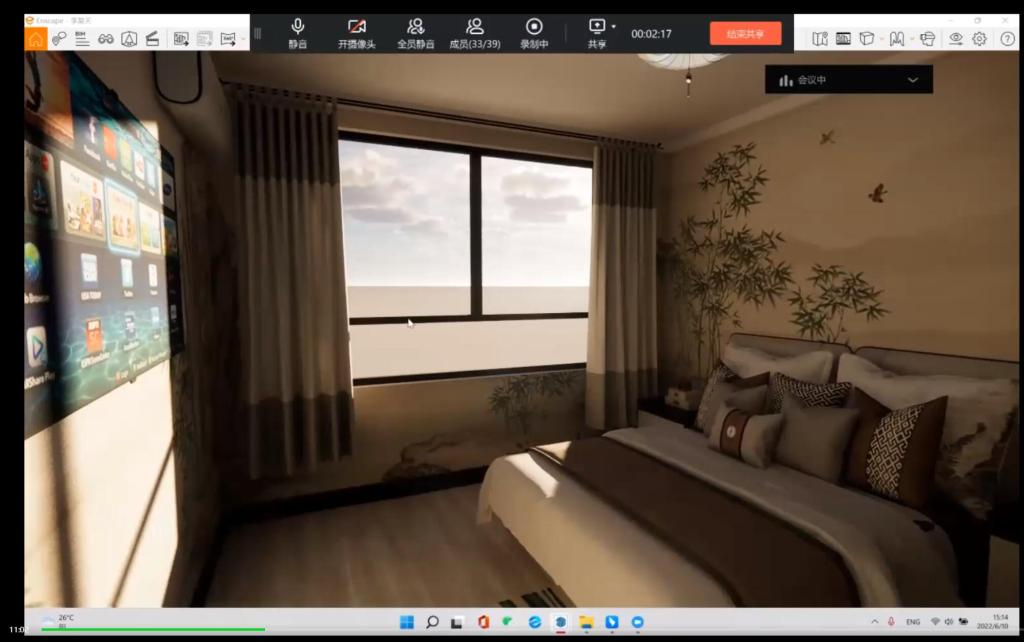Click the binoculars view icon
Viewport: 1024px width, 642px height.
point(105,39)
